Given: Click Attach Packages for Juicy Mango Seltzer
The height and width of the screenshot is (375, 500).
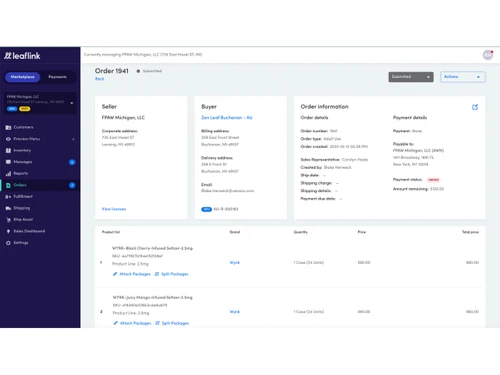Looking at the screenshot, I should coord(136,323).
